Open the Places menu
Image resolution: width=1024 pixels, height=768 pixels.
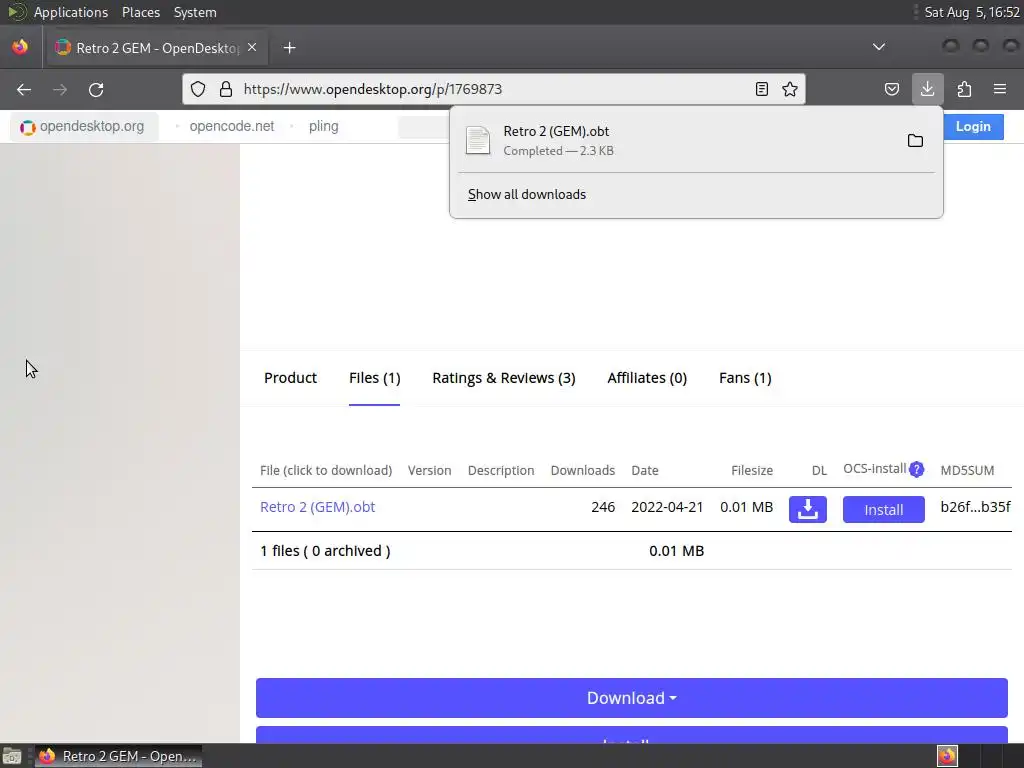coord(141,12)
